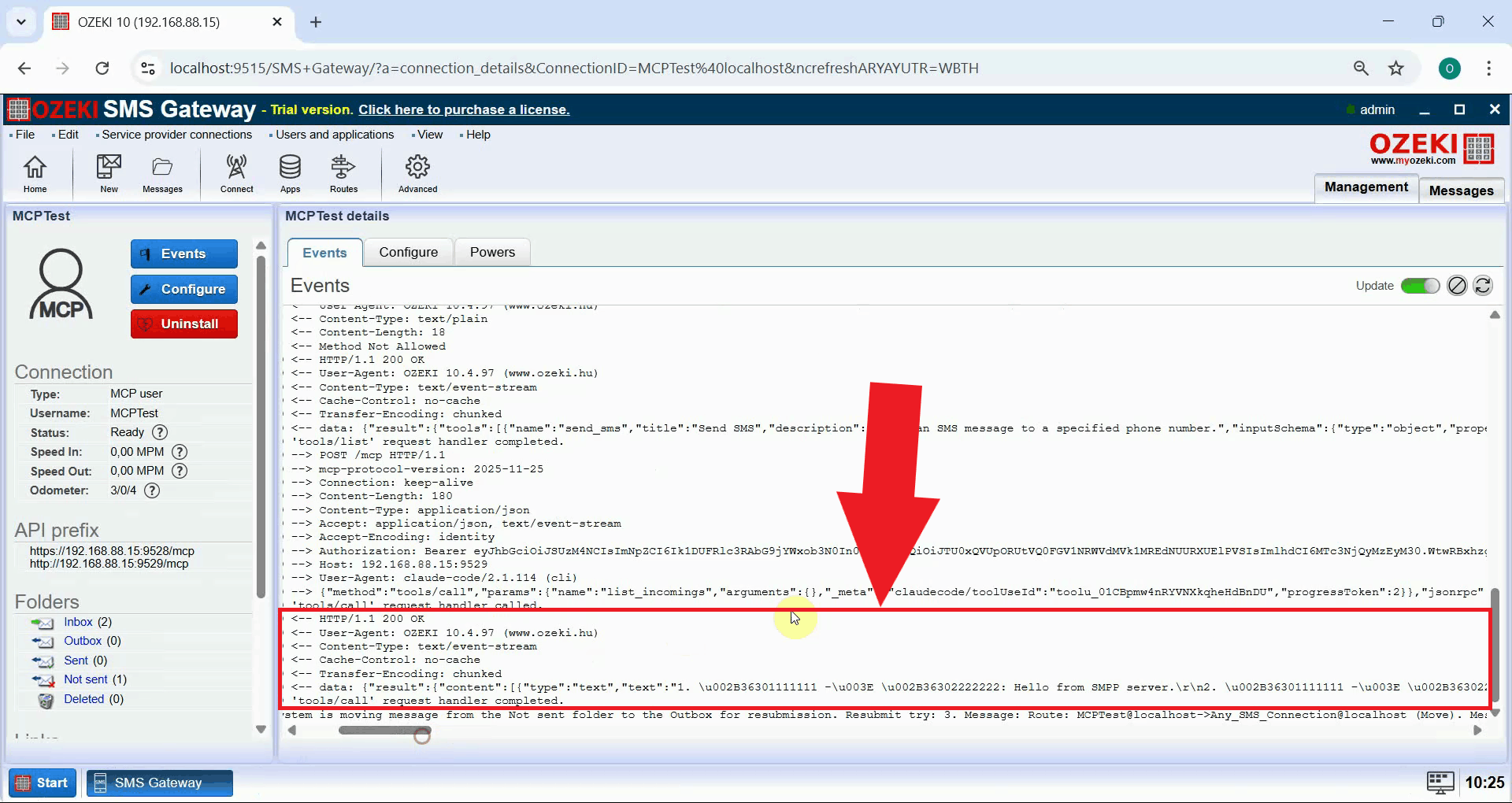
Task: Bookmark this page with the star icon
Action: click(x=1396, y=68)
